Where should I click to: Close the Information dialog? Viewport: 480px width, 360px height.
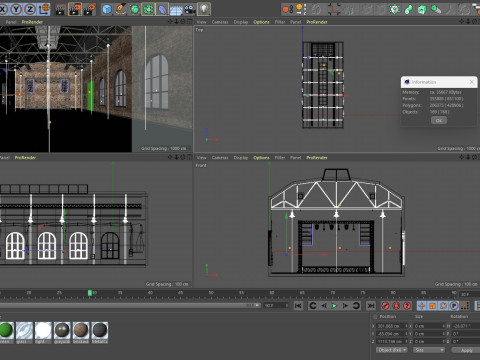coord(472,82)
